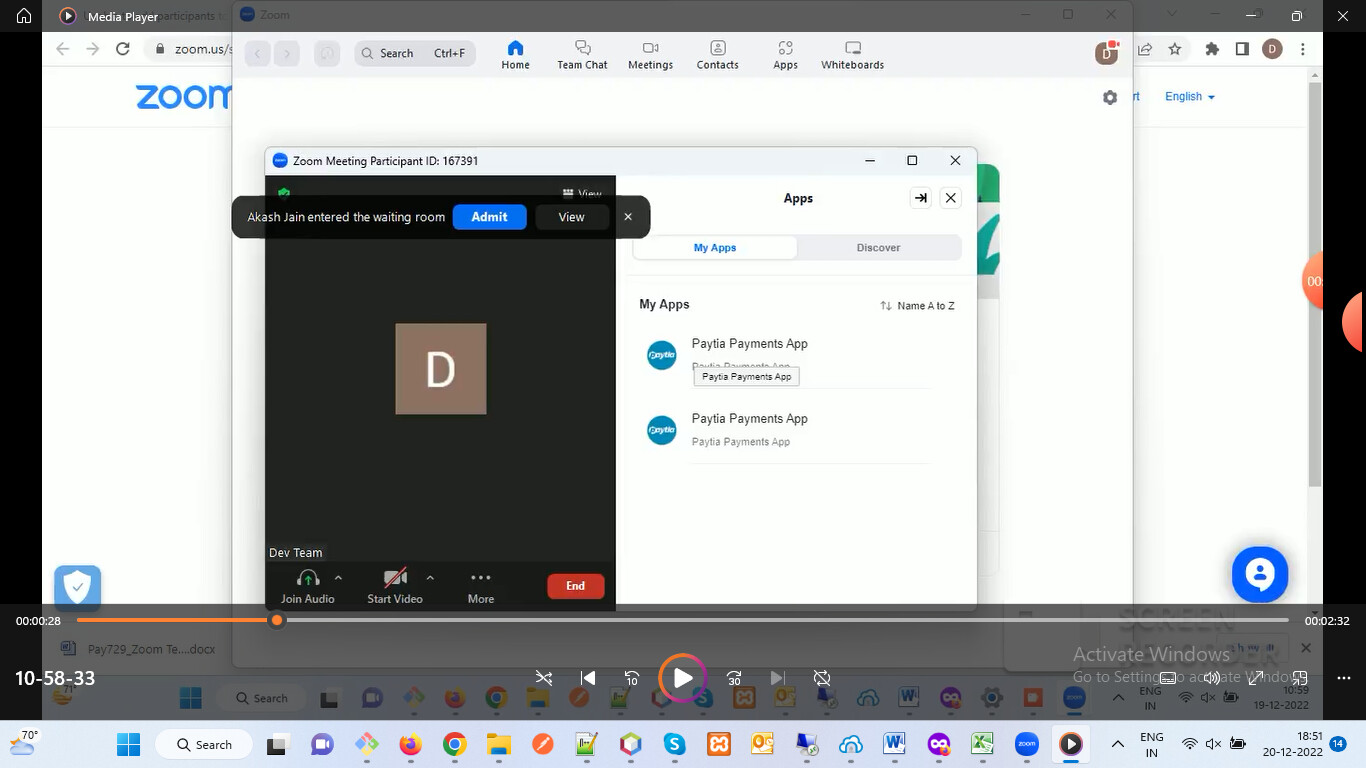Admit Akash Jain from waiting room
The image size is (1366, 768).
click(489, 217)
